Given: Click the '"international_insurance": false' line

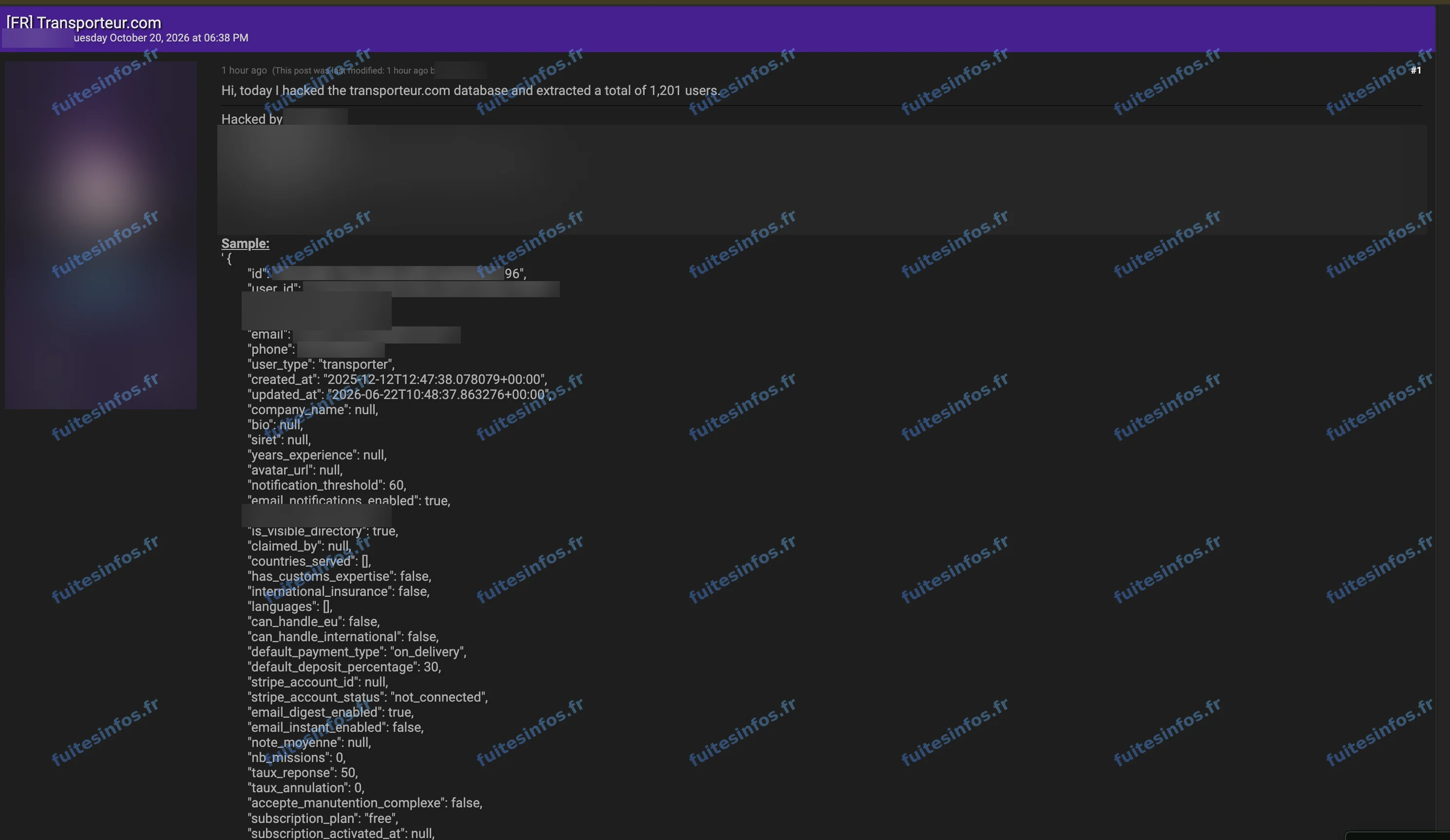Looking at the screenshot, I should point(339,591).
